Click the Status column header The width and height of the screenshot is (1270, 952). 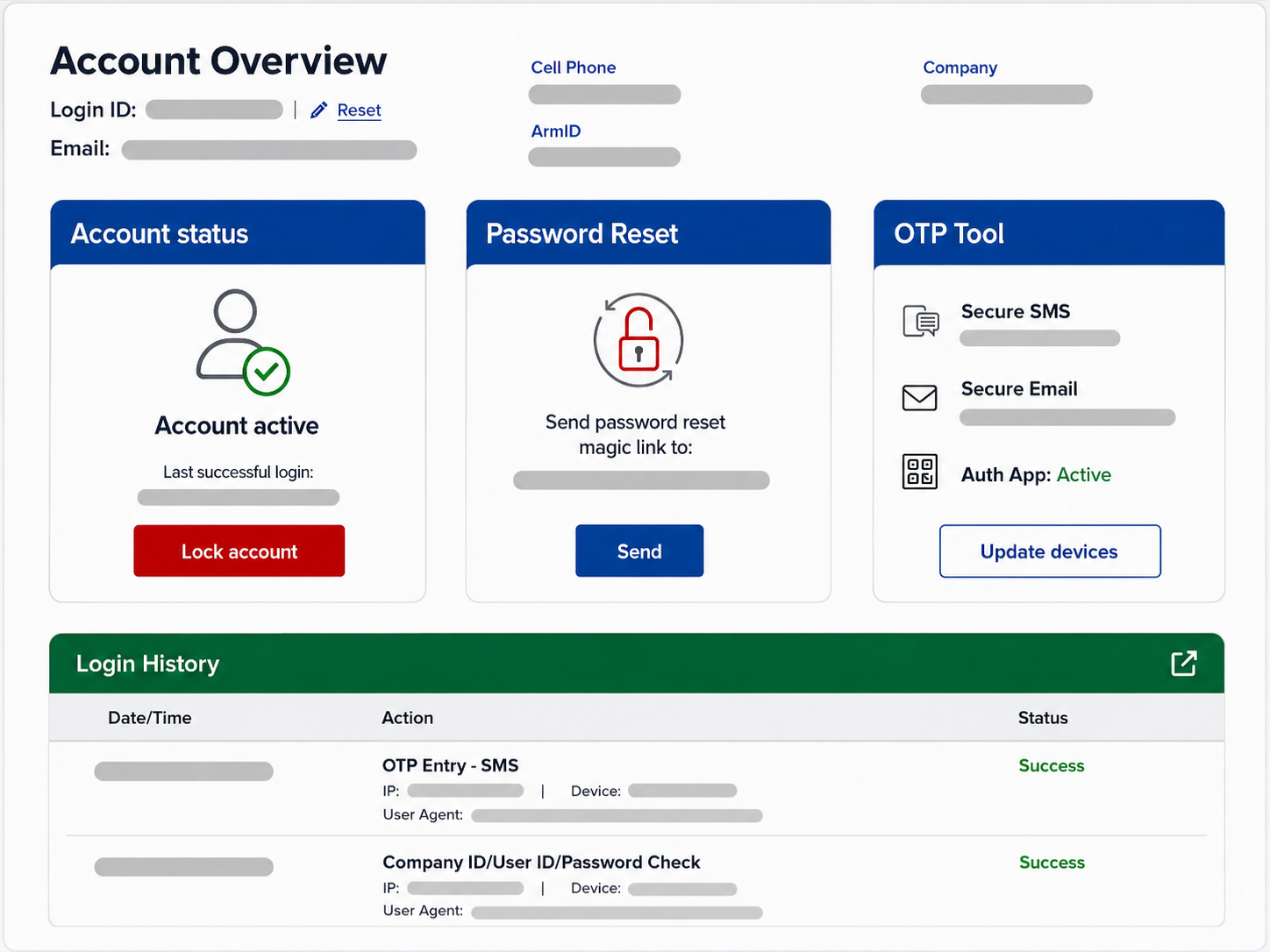[1043, 718]
